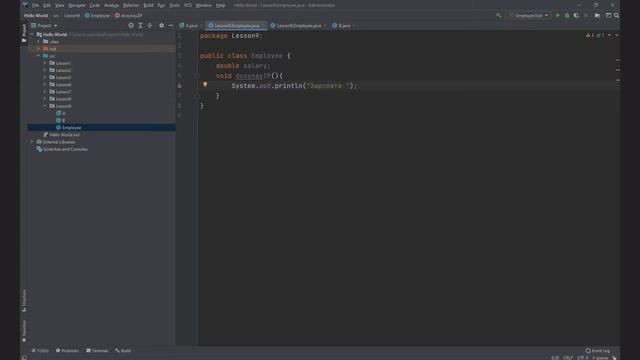
Task: Click the method name in breadcrumb bar
Action: click(x=128, y=16)
